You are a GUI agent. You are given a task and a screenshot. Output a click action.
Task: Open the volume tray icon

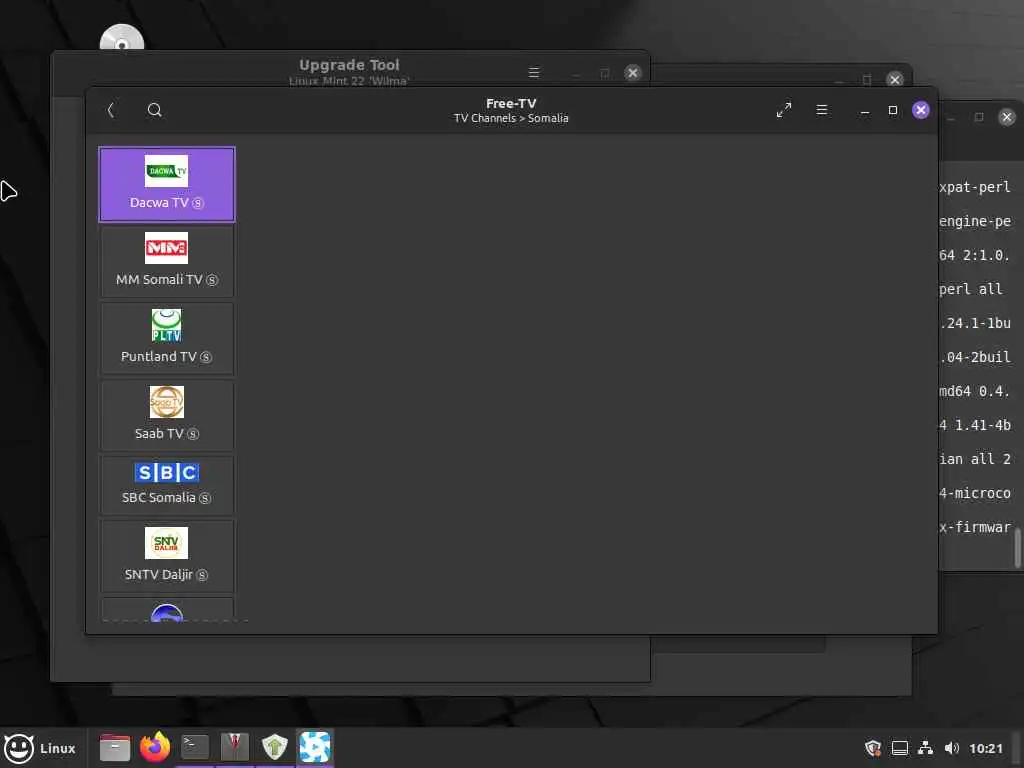coord(952,748)
